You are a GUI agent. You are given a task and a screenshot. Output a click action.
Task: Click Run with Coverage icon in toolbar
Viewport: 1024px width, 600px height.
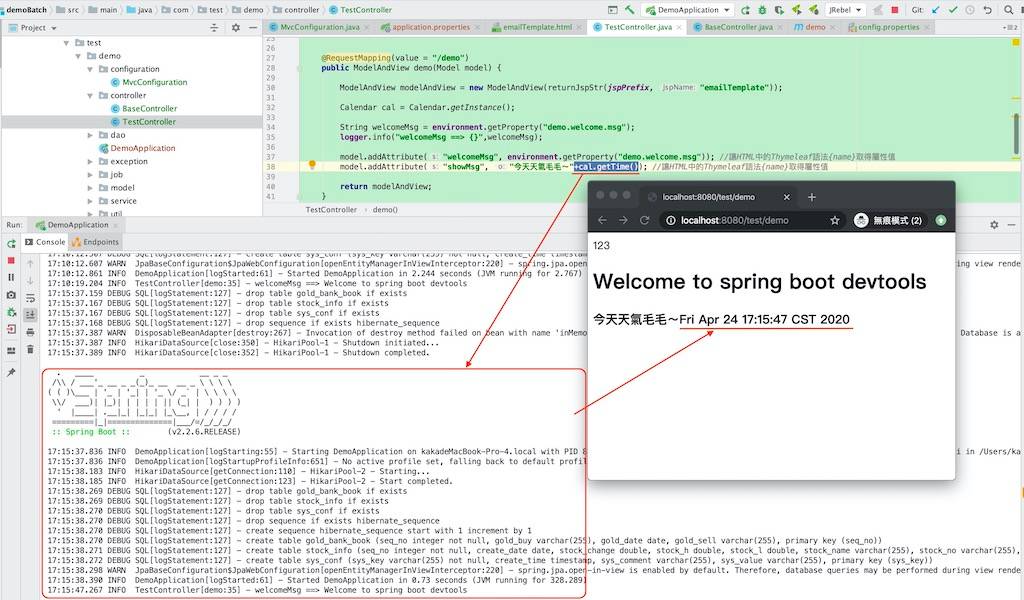[x=779, y=10]
